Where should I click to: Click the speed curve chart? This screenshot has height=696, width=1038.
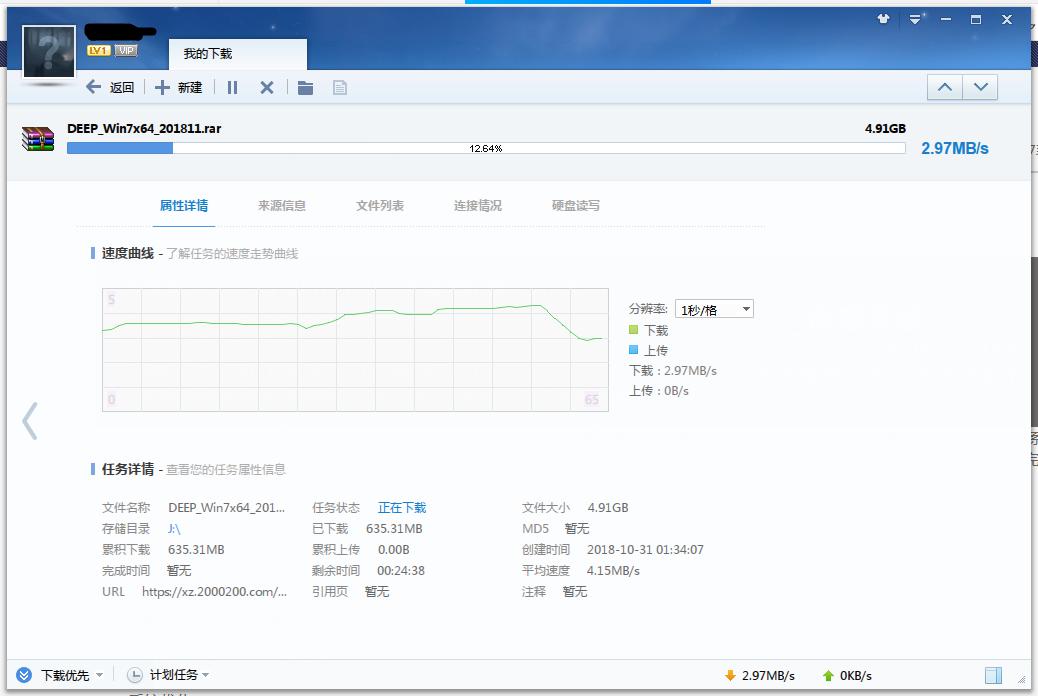355,350
